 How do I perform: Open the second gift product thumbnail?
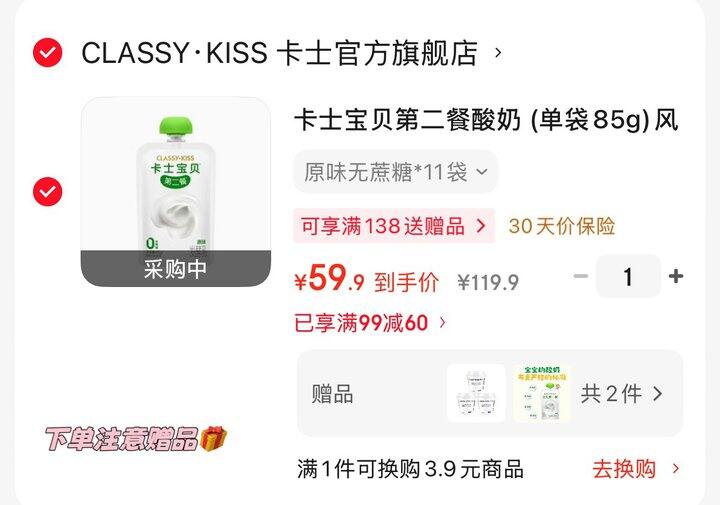tap(542, 393)
